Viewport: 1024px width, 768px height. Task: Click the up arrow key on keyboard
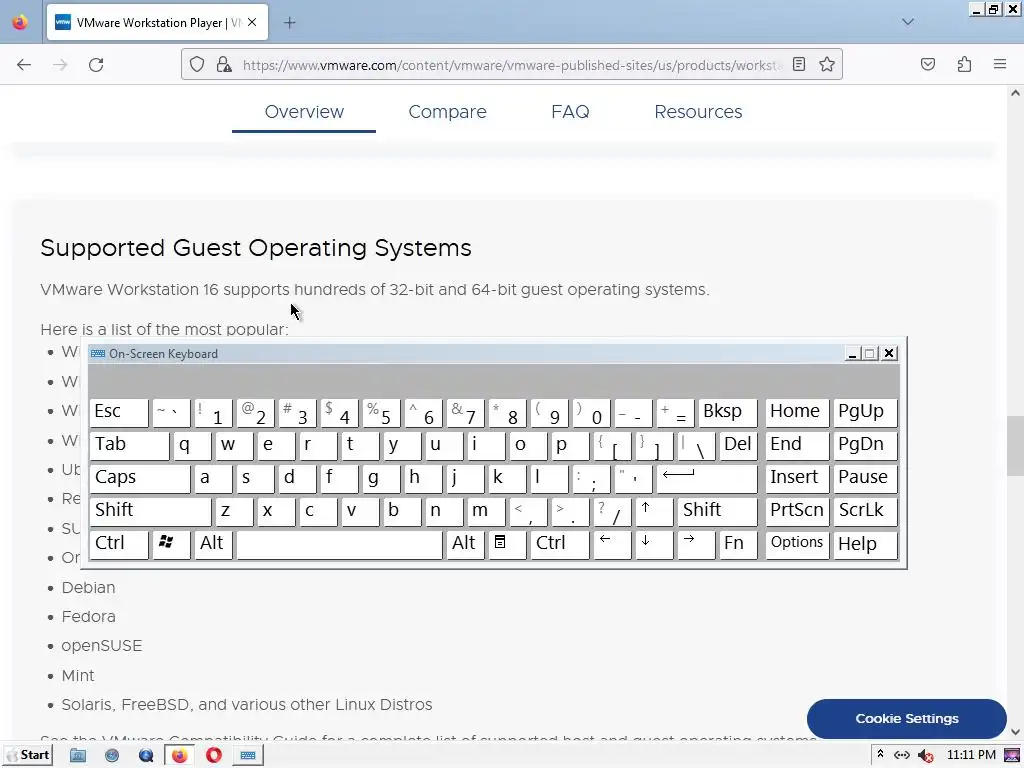[654, 511]
